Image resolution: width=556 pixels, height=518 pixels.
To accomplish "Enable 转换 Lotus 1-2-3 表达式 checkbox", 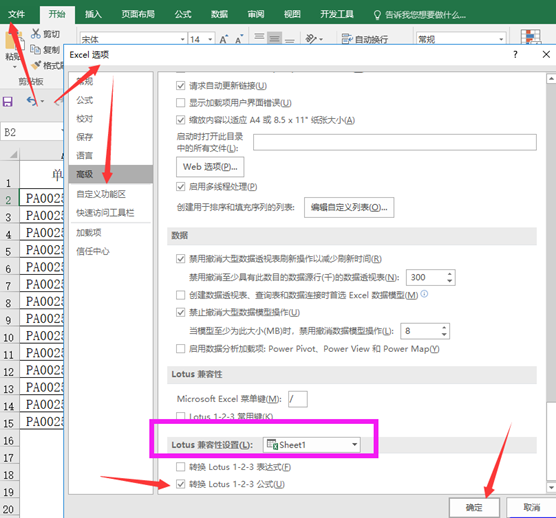I will tap(180, 467).
